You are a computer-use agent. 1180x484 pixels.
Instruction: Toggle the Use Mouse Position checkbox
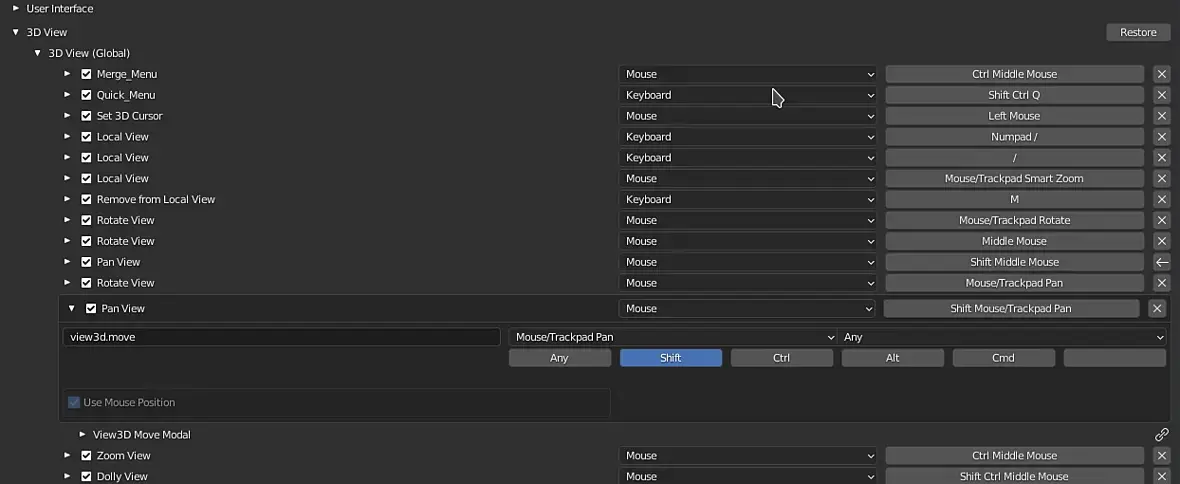click(74, 402)
